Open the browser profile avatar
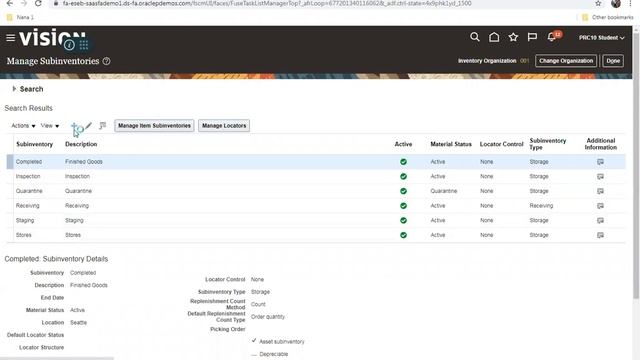Viewport: 640px width, 360px height. (x=616, y=3)
